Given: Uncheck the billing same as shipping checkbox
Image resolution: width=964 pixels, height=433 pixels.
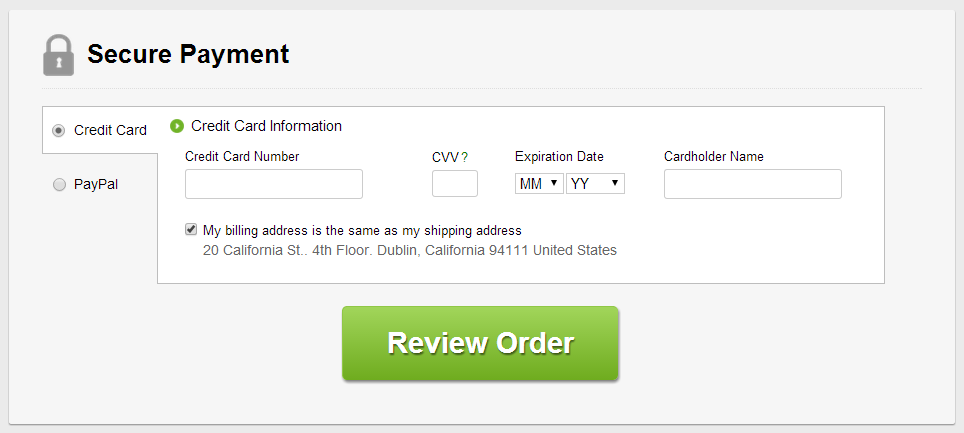Looking at the screenshot, I should 191,230.
